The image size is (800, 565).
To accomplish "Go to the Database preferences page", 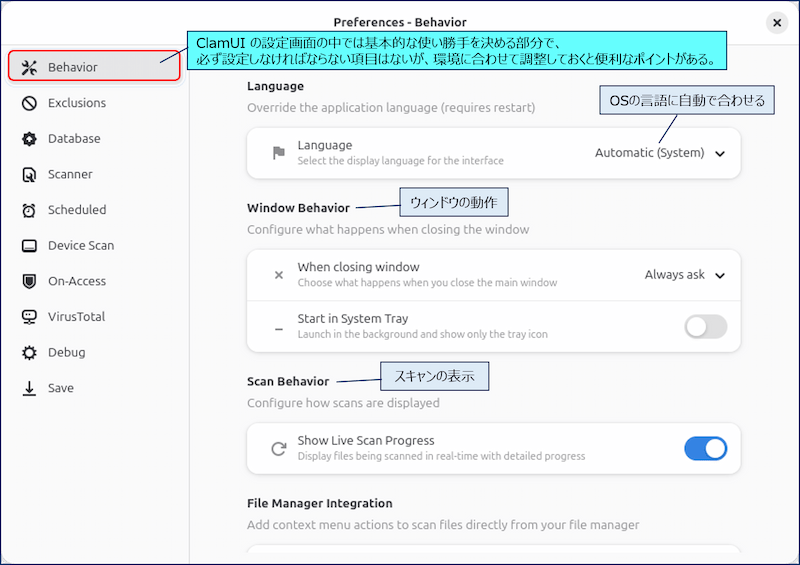I will 94,139.
